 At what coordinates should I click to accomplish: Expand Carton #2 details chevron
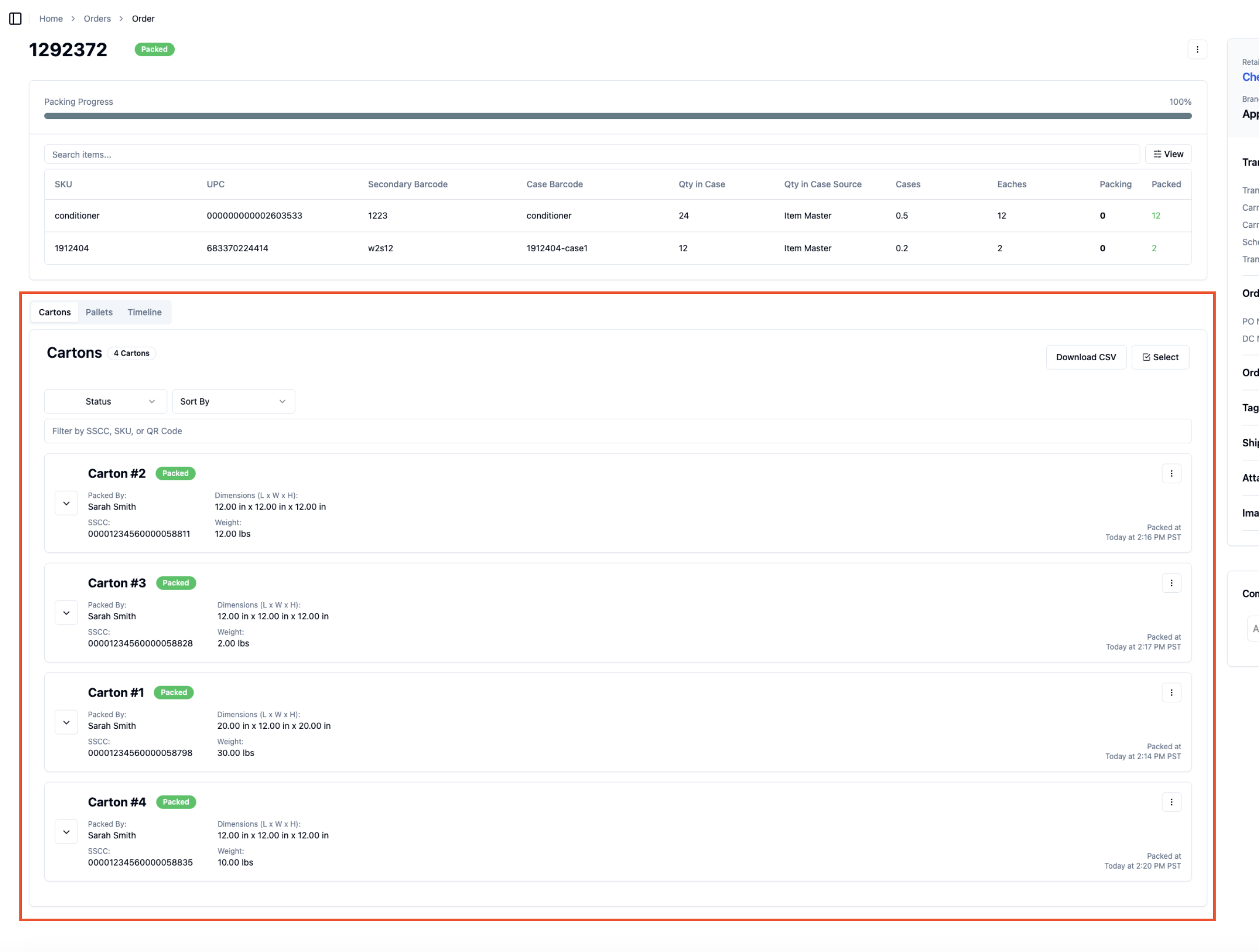pyautogui.click(x=67, y=504)
